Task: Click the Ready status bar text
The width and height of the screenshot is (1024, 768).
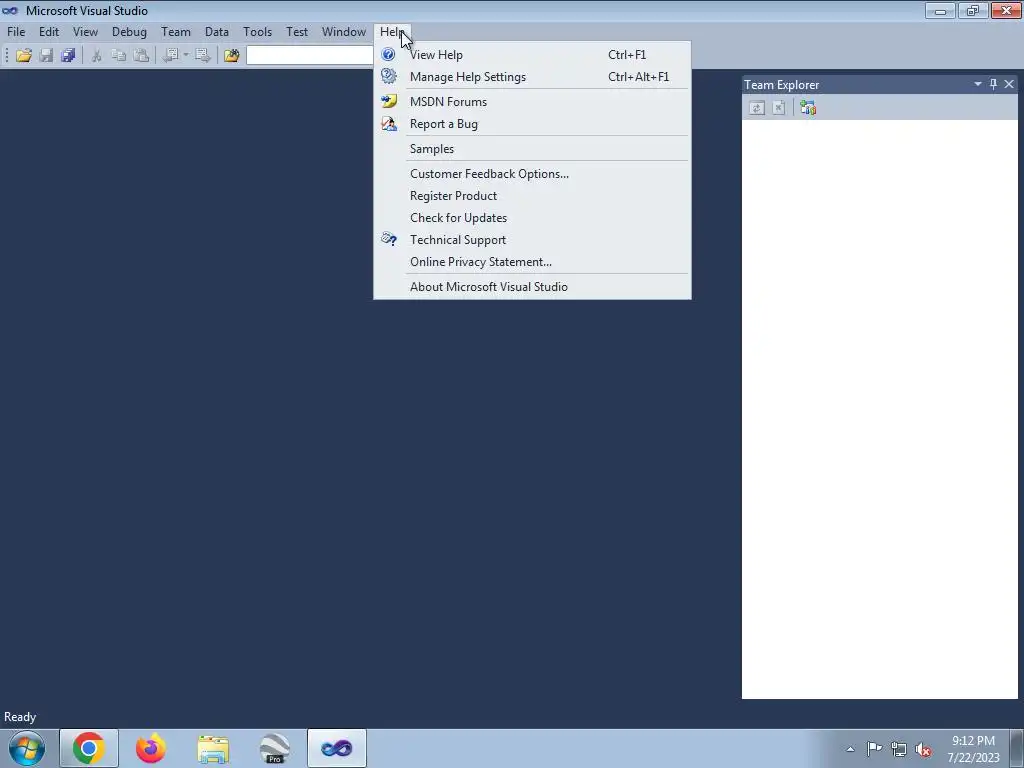Action: coord(20,716)
